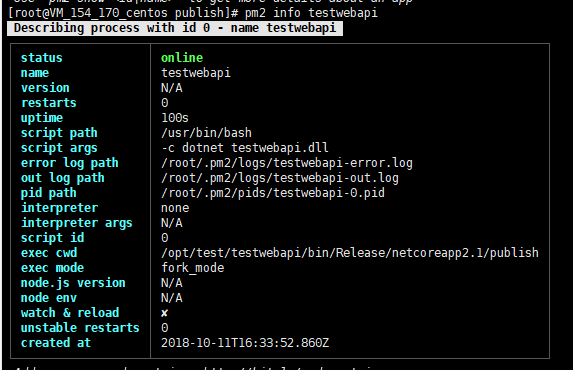Select '-c dotnet testwebapi.dll' args value
This screenshot has height=370, width=573.
245,148
